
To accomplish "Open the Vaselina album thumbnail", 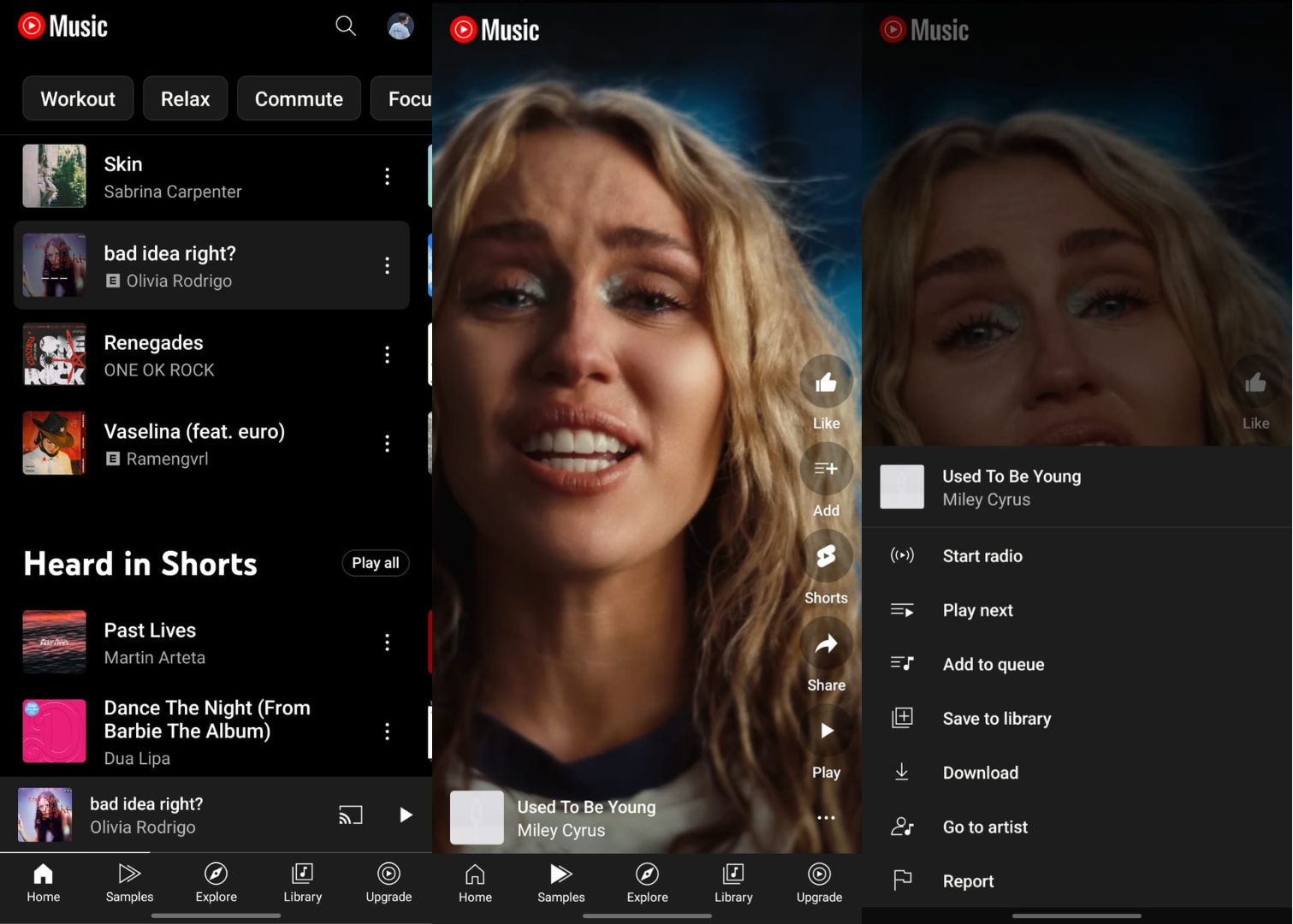I will pos(54,443).
